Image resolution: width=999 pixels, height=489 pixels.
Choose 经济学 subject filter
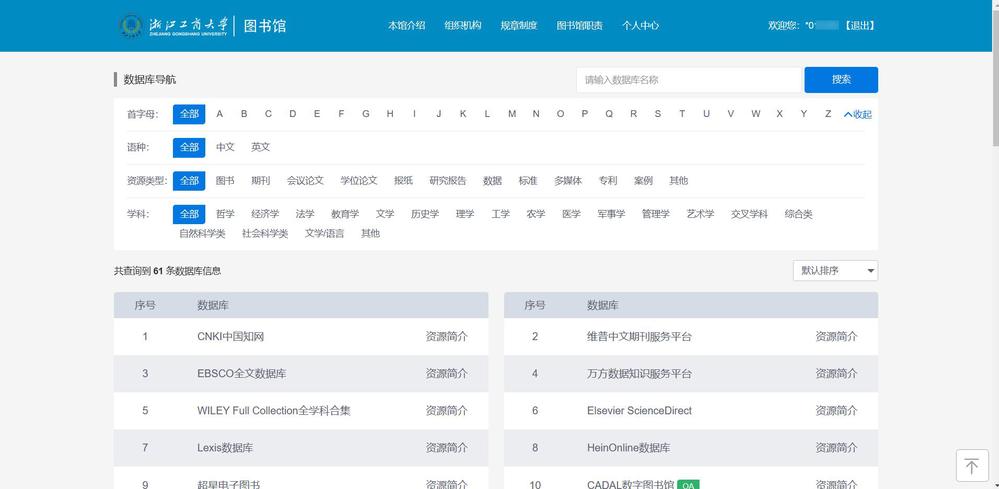pyautogui.click(x=265, y=214)
